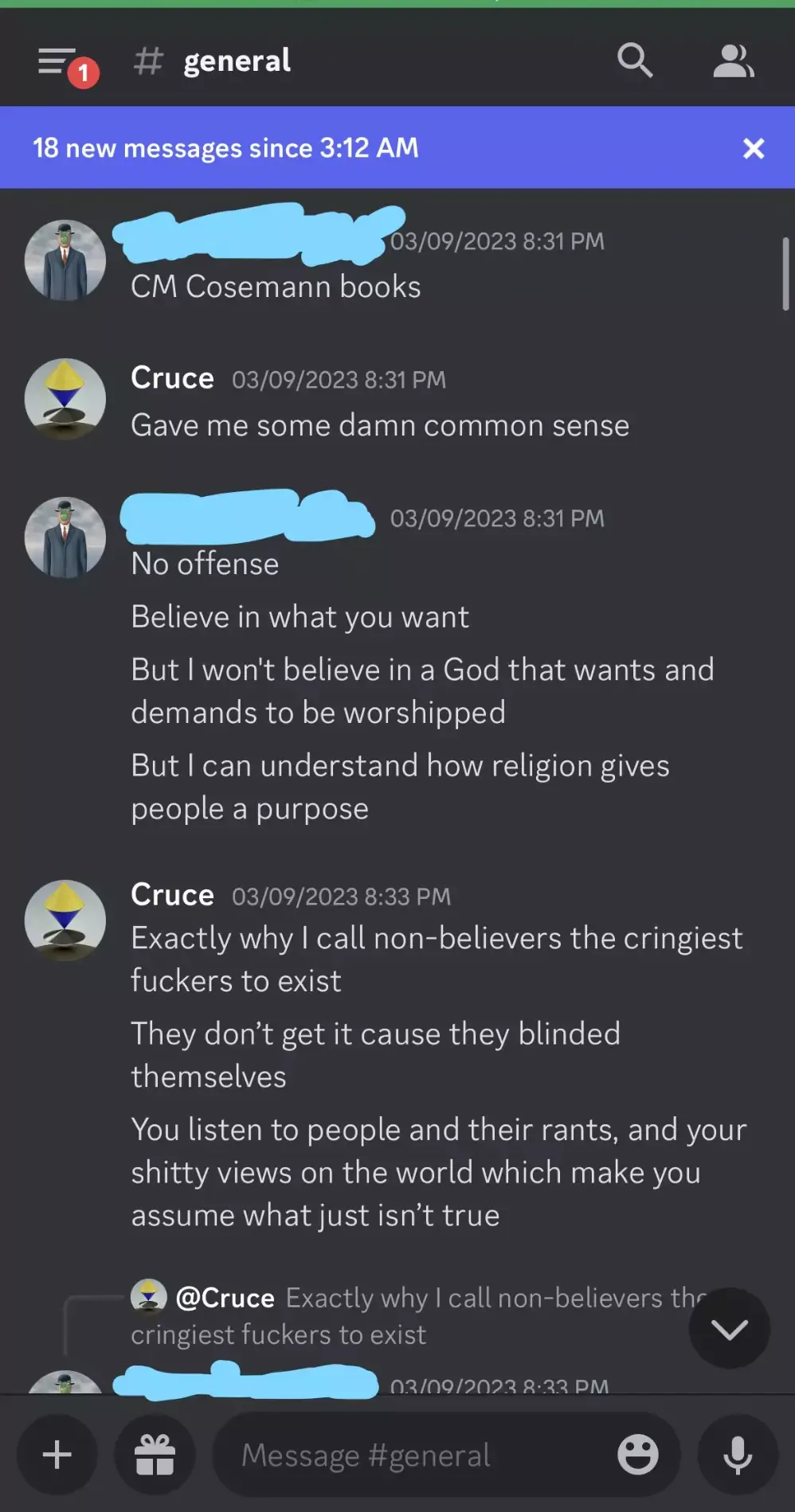Click the chat scrollbar thumb
The height and width of the screenshot is (1512, 795).
pos(785,275)
